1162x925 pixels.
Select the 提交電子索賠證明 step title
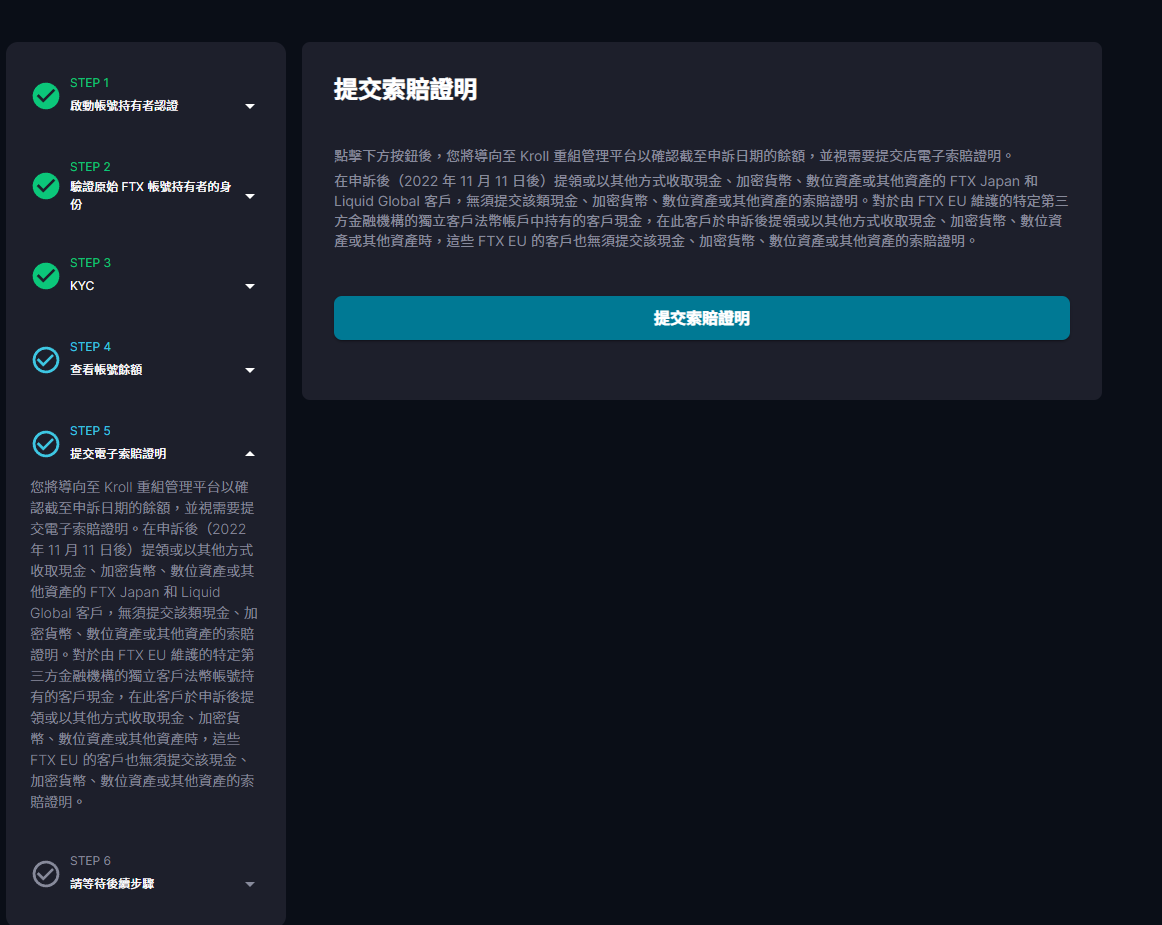pos(118,454)
